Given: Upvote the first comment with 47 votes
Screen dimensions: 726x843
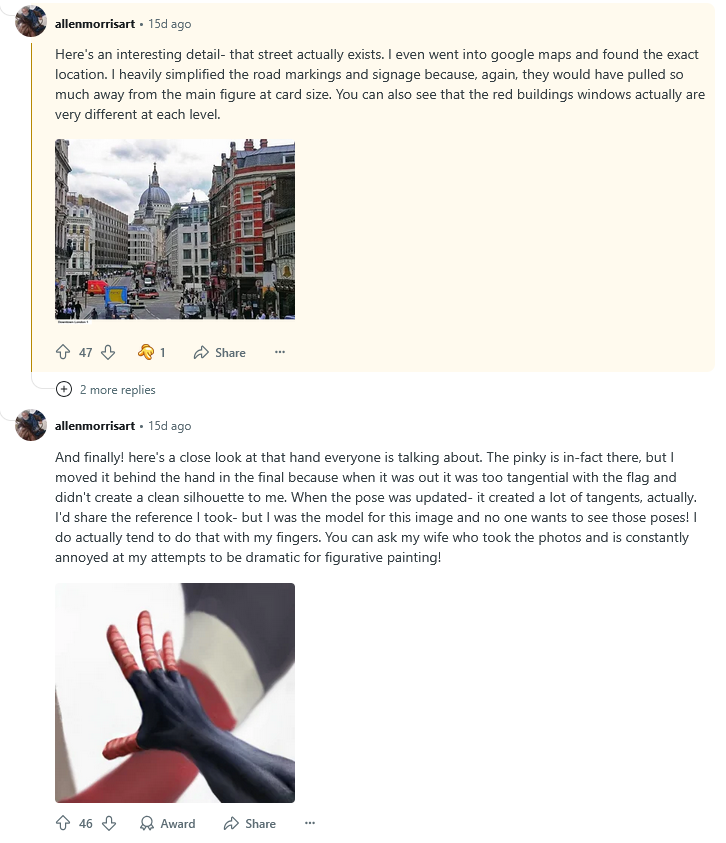Looking at the screenshot, I should tap(63, 352).
